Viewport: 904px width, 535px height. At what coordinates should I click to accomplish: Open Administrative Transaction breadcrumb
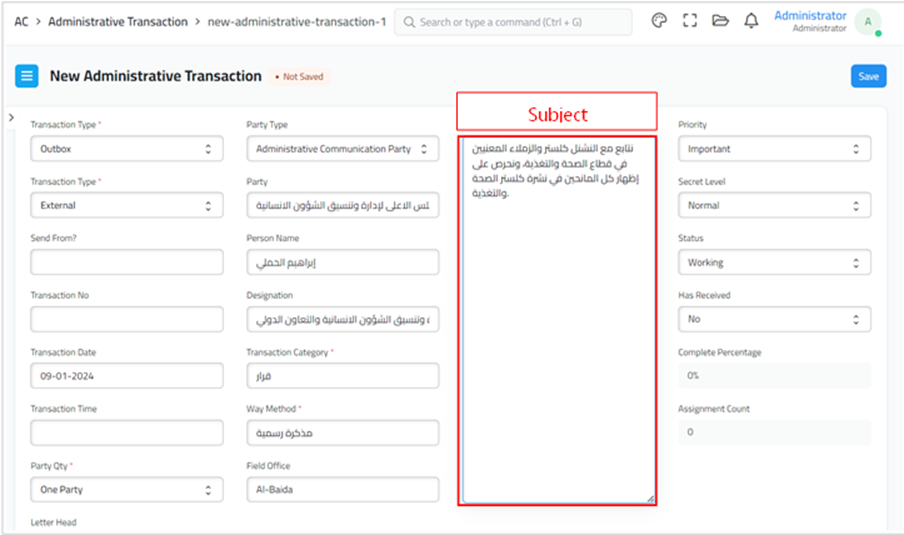118,21
